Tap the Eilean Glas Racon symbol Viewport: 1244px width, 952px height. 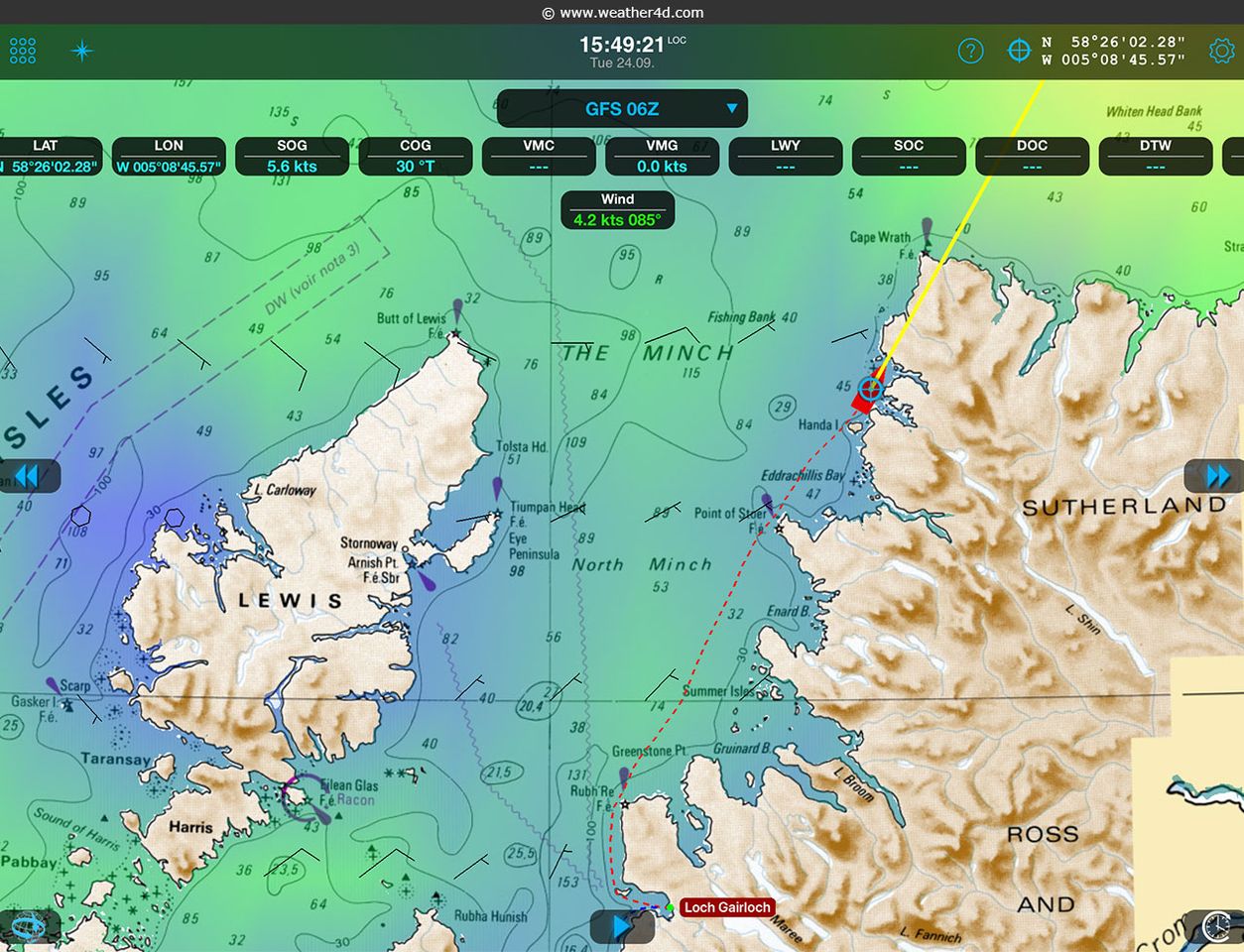305,798
